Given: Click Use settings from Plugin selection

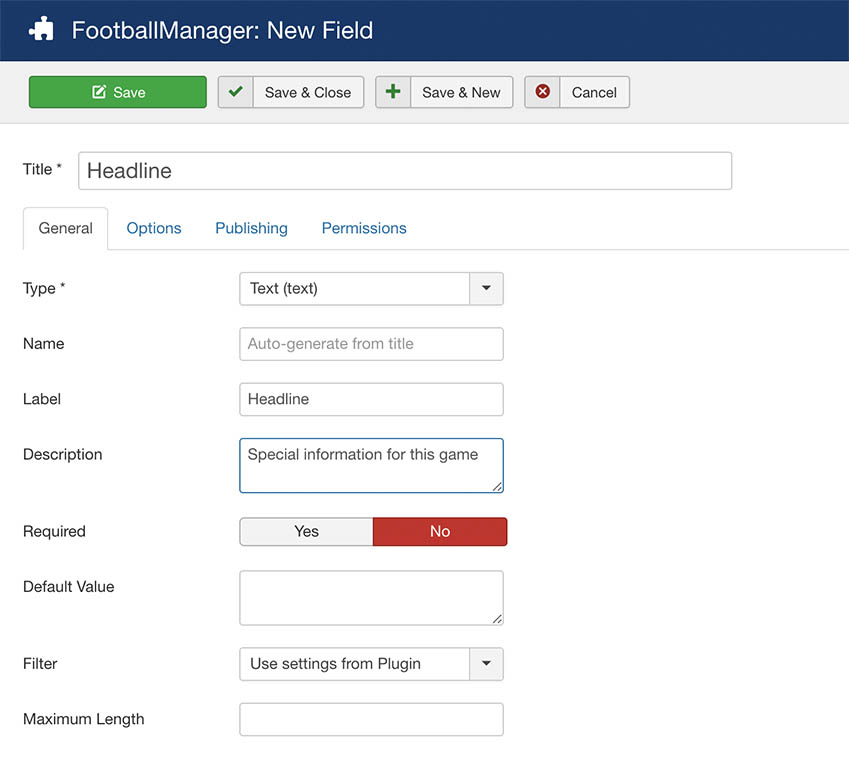Looking at the screenshot, I should click(355, 663).
